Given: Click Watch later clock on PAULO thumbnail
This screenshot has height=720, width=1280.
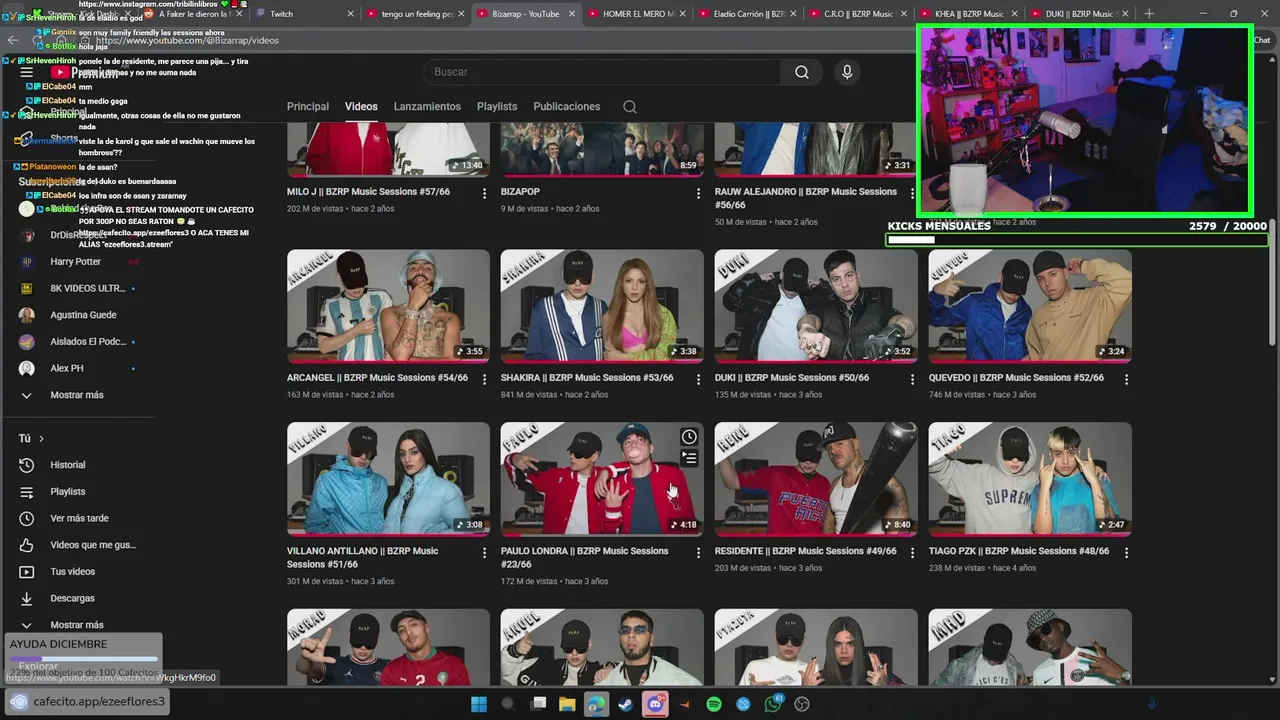Looking at the screenshot, I should [689, 437].
